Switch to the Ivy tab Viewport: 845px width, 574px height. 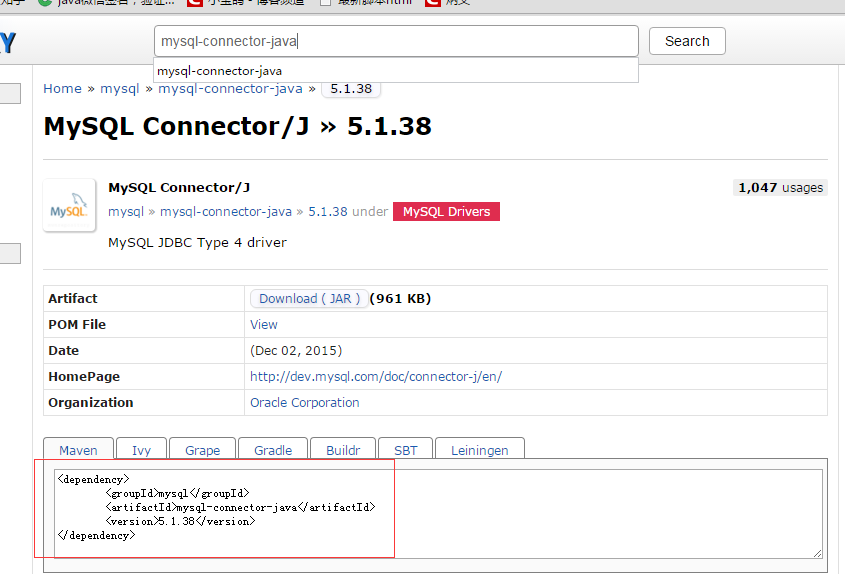point(141,450)
